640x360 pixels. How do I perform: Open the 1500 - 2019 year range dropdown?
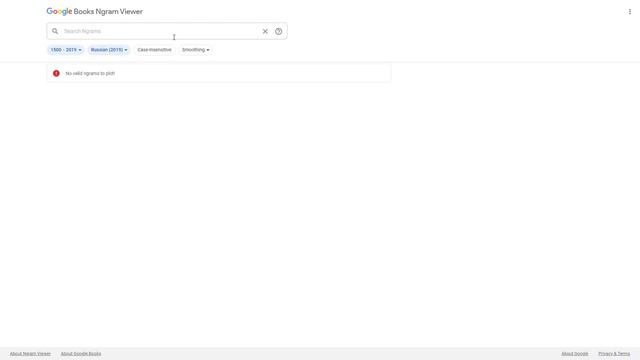pyautogui.click(x=66, y=50)
